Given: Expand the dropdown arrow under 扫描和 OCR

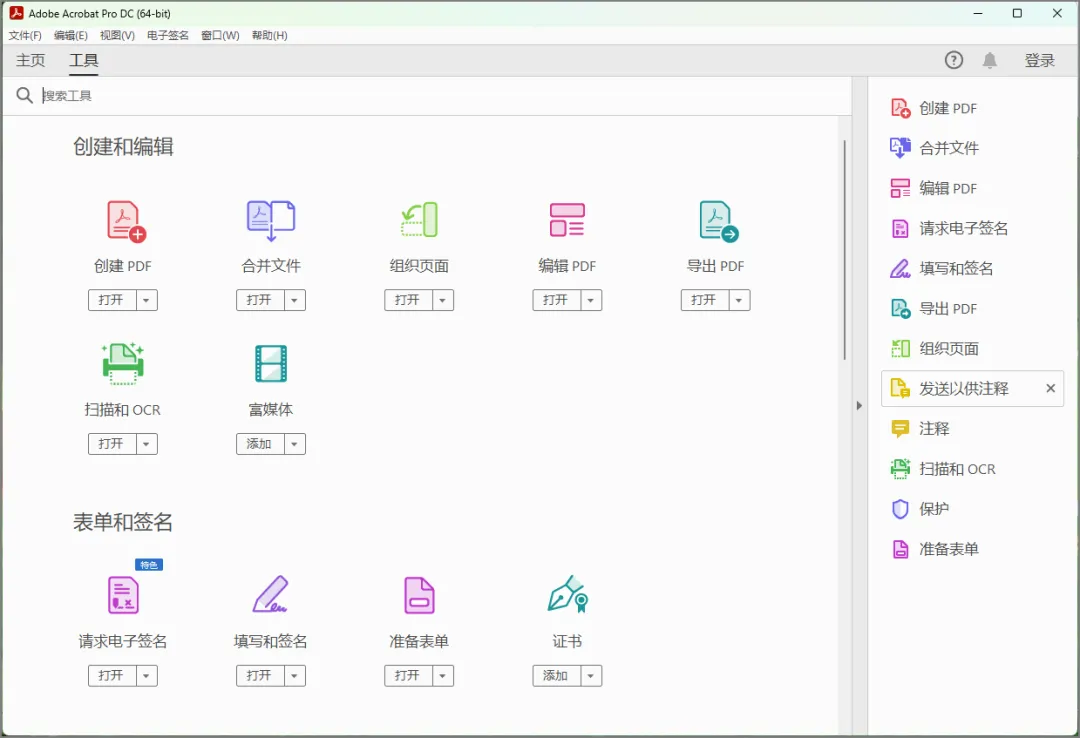Looking at the screenshot, I should [x=146, y=444].
